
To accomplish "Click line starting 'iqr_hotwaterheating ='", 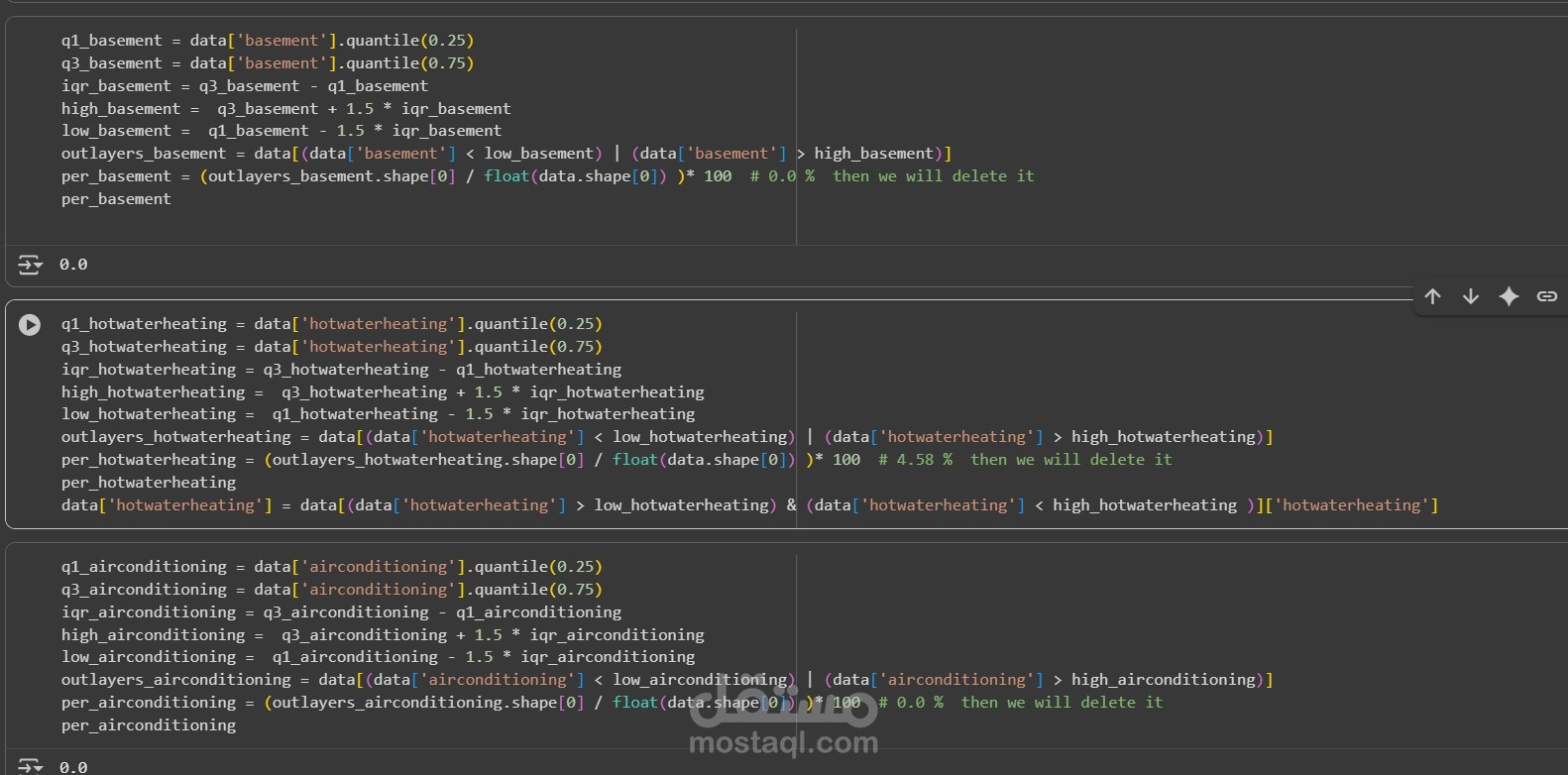I will 342,370.
